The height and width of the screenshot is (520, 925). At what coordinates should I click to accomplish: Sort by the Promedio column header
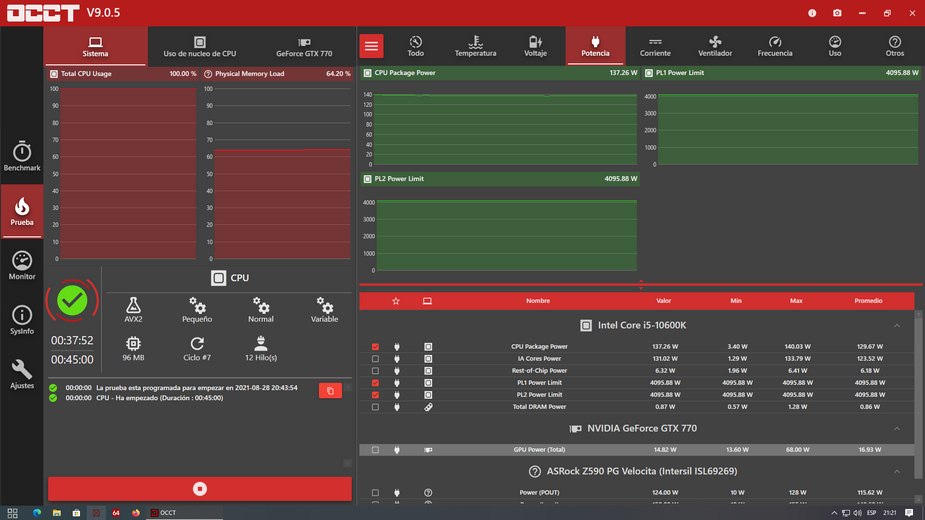click(x=868, y=301)
